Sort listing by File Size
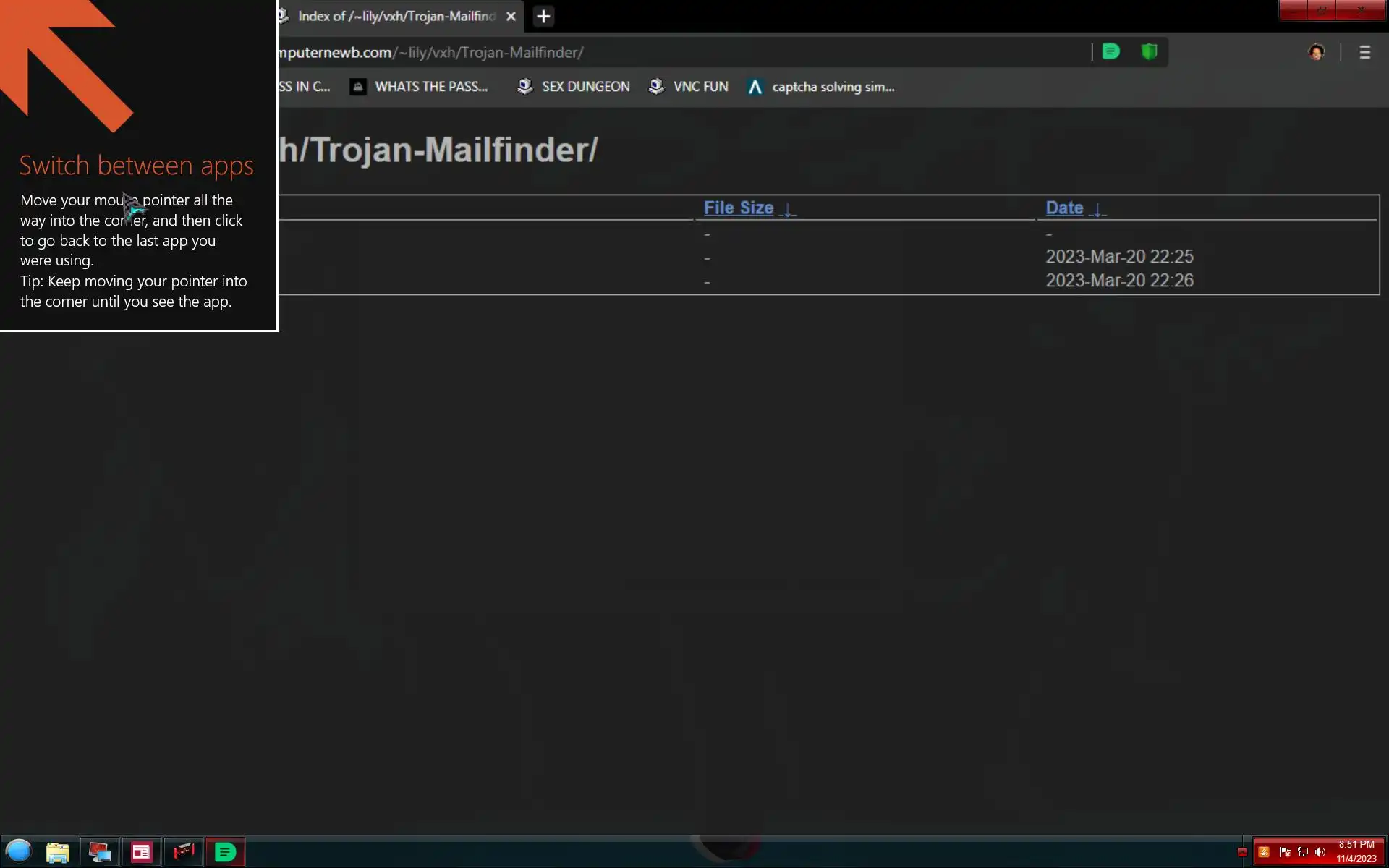Screen dimensions: 1389x868 coord(738,208)
